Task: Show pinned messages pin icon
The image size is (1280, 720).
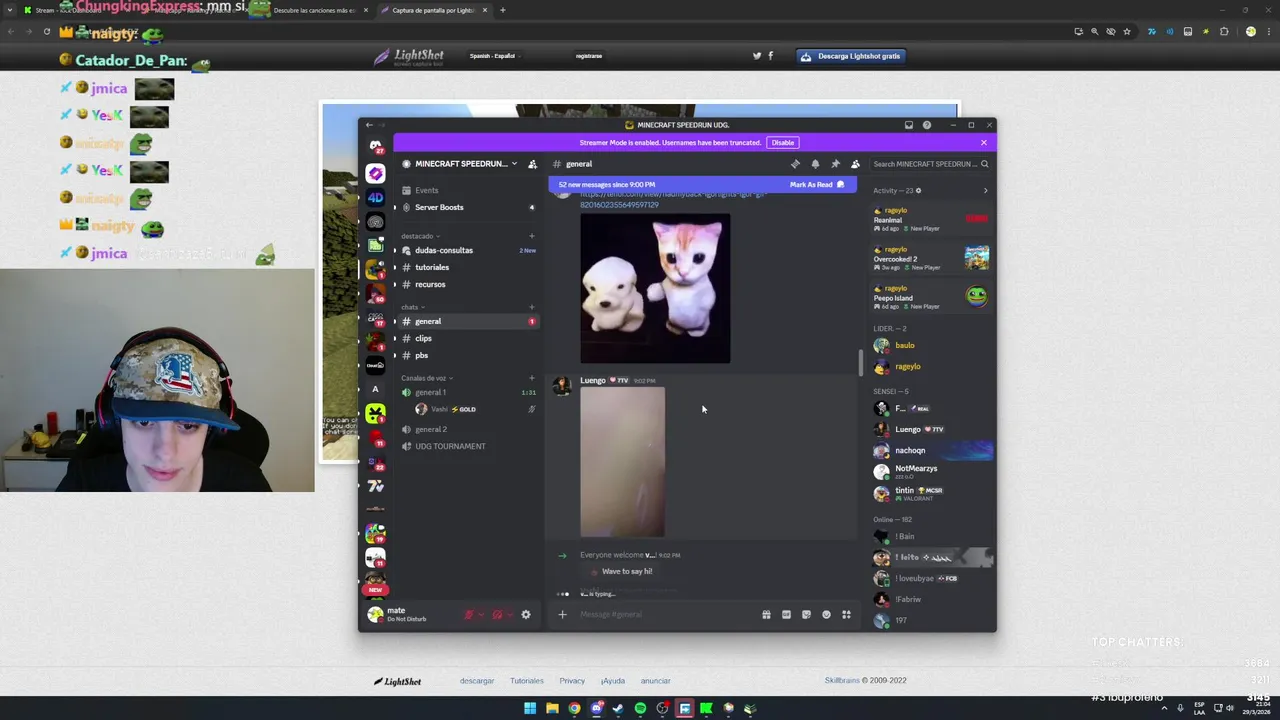Action: click(835, 164)
